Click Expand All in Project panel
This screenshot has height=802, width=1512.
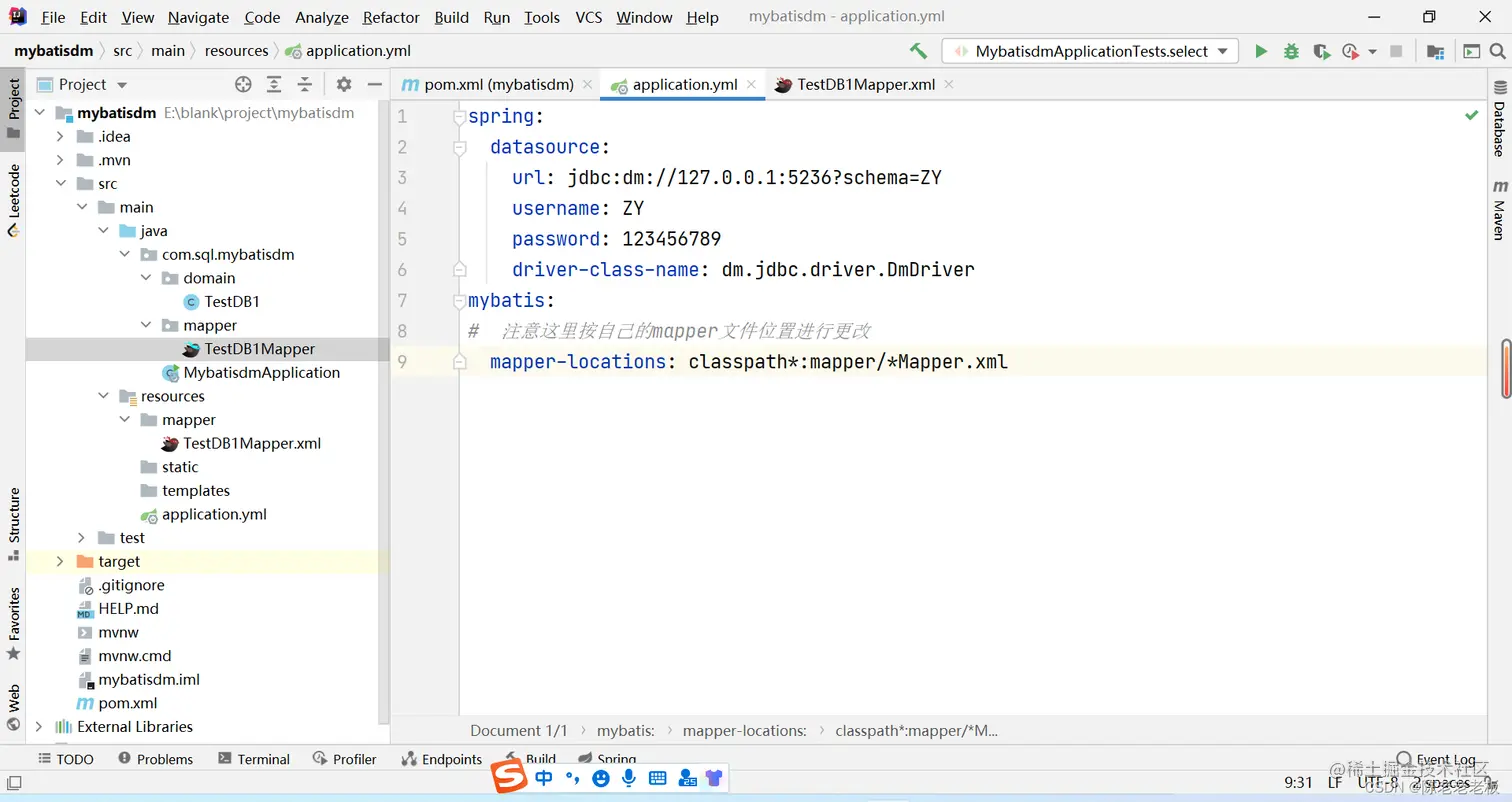point(274,84)
